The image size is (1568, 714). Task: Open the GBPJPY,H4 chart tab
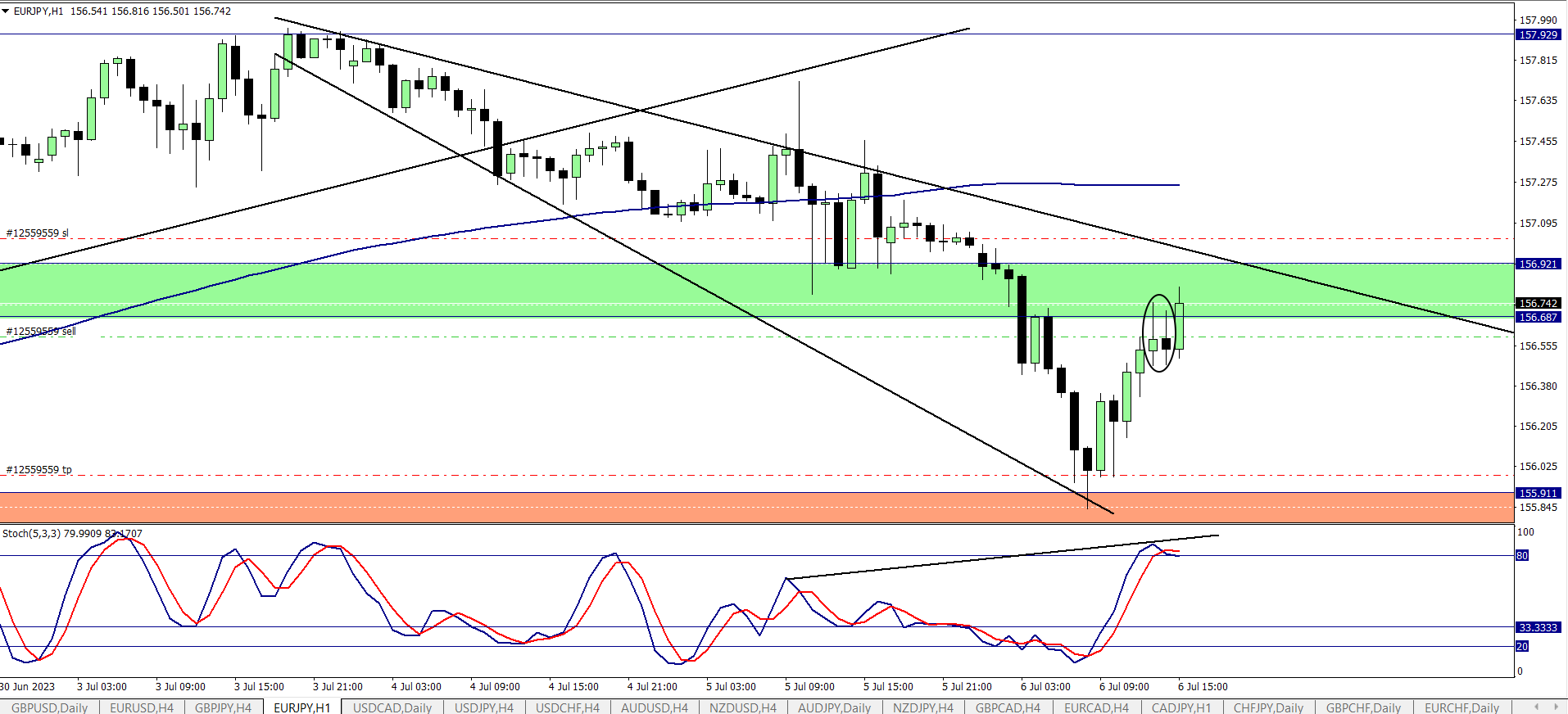(223, 707)
